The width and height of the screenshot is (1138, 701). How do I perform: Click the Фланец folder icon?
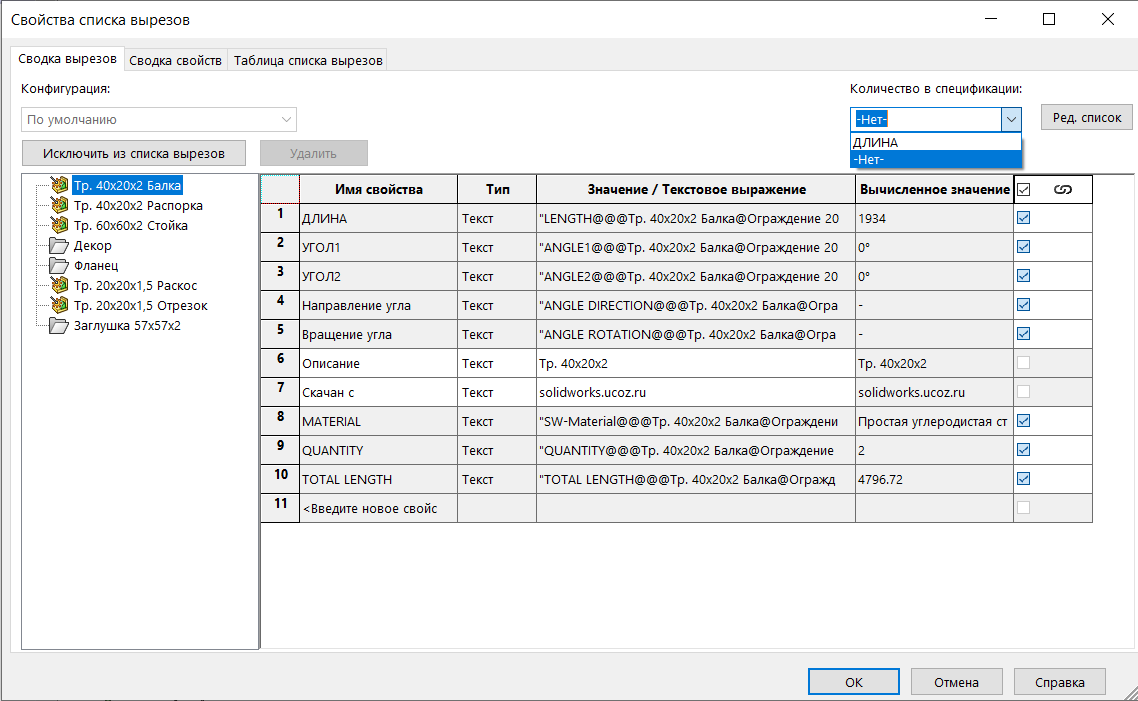pyautogui.click(x=58, y=265)
